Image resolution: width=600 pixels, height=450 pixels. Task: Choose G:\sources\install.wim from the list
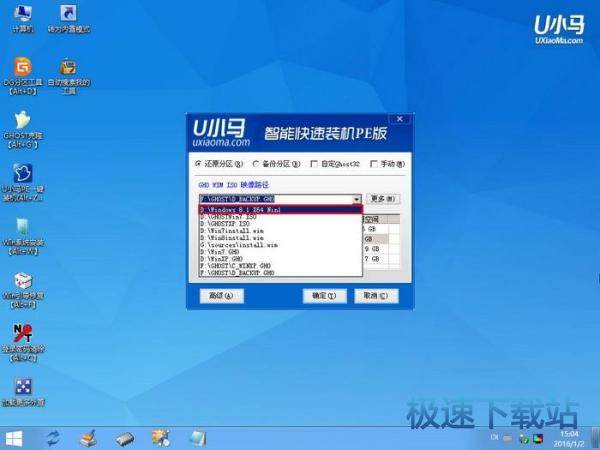pos(280,245)
